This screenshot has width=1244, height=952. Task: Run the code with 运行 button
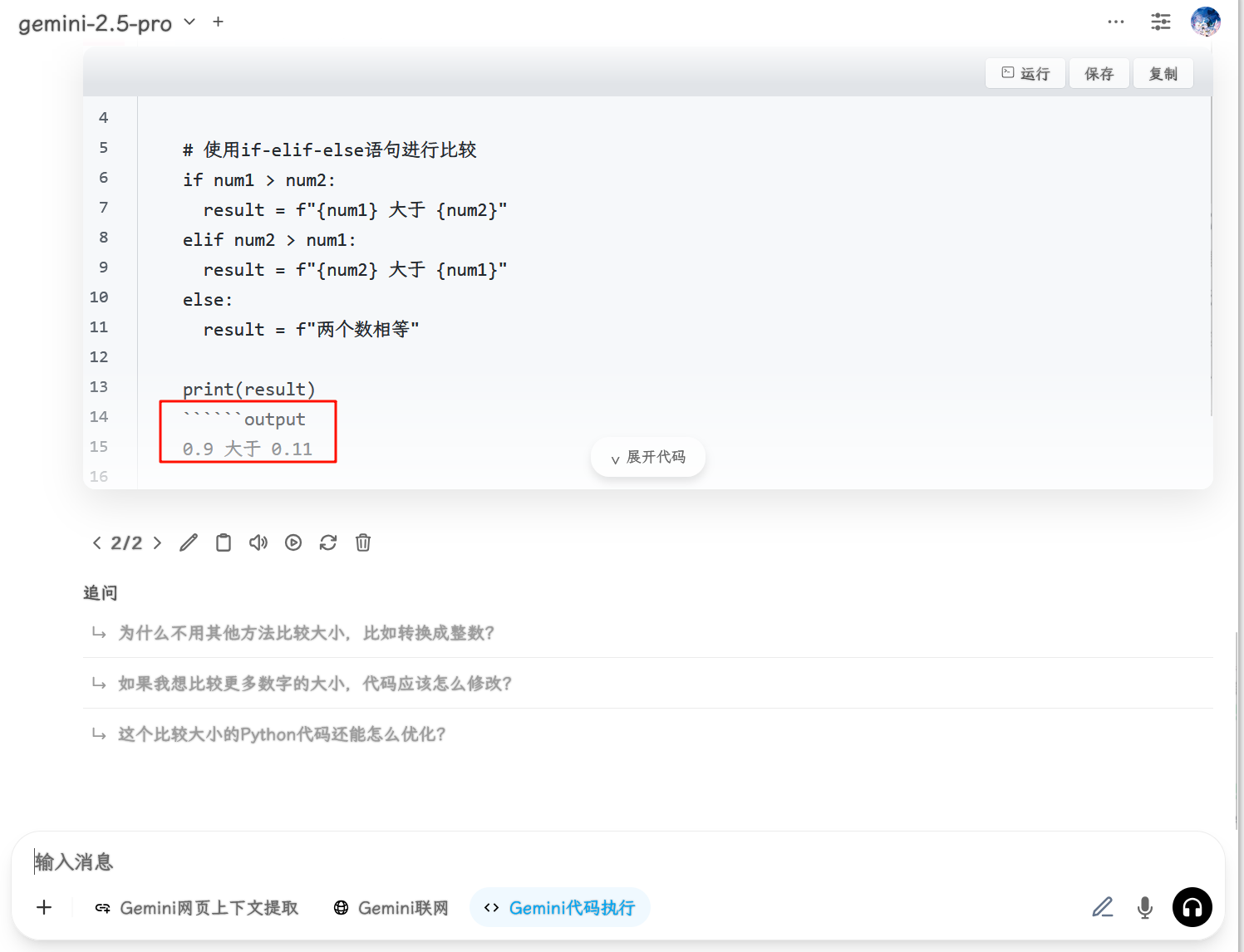click(1025, 73)
